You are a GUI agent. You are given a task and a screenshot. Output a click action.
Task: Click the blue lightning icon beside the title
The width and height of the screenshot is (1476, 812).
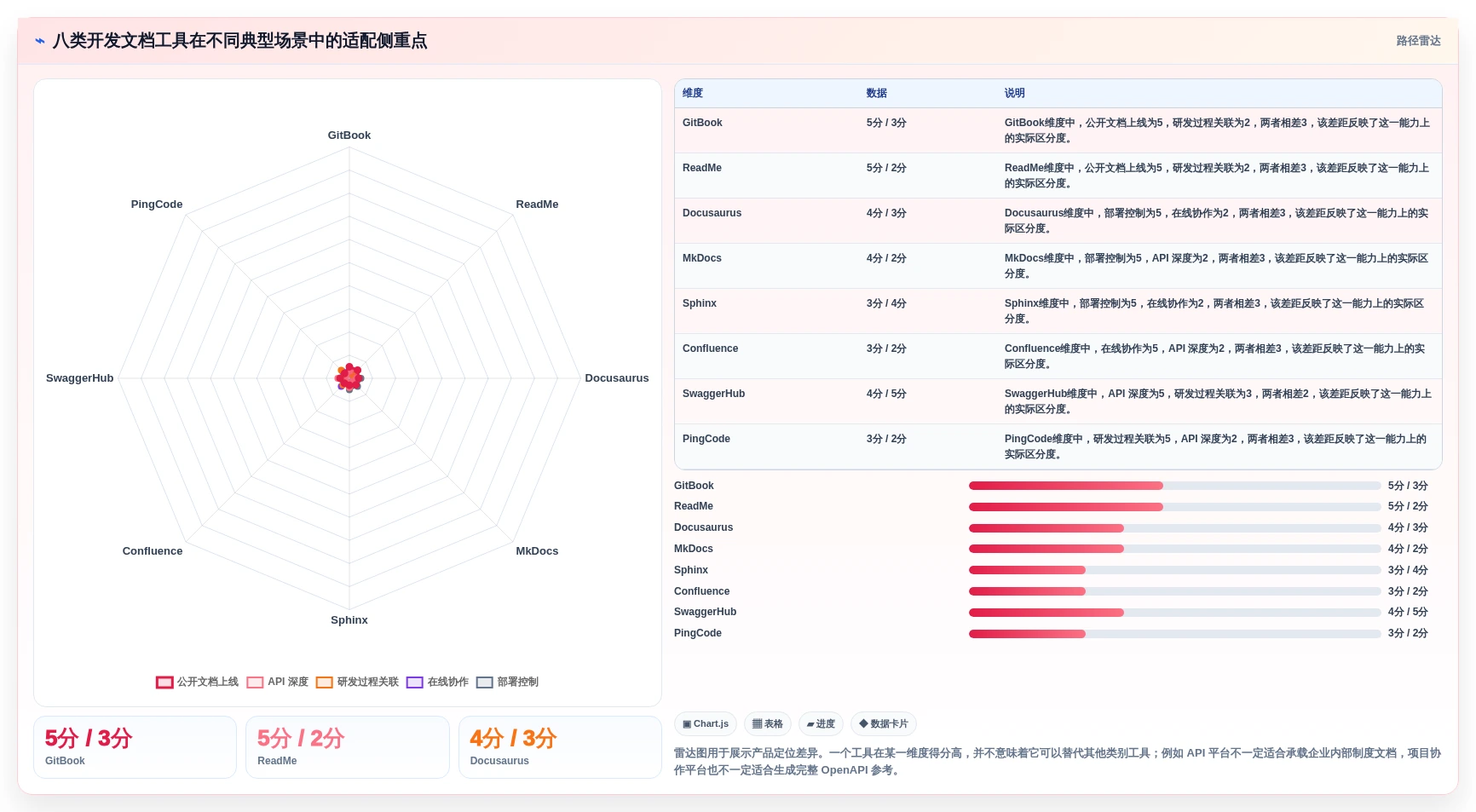40,41
